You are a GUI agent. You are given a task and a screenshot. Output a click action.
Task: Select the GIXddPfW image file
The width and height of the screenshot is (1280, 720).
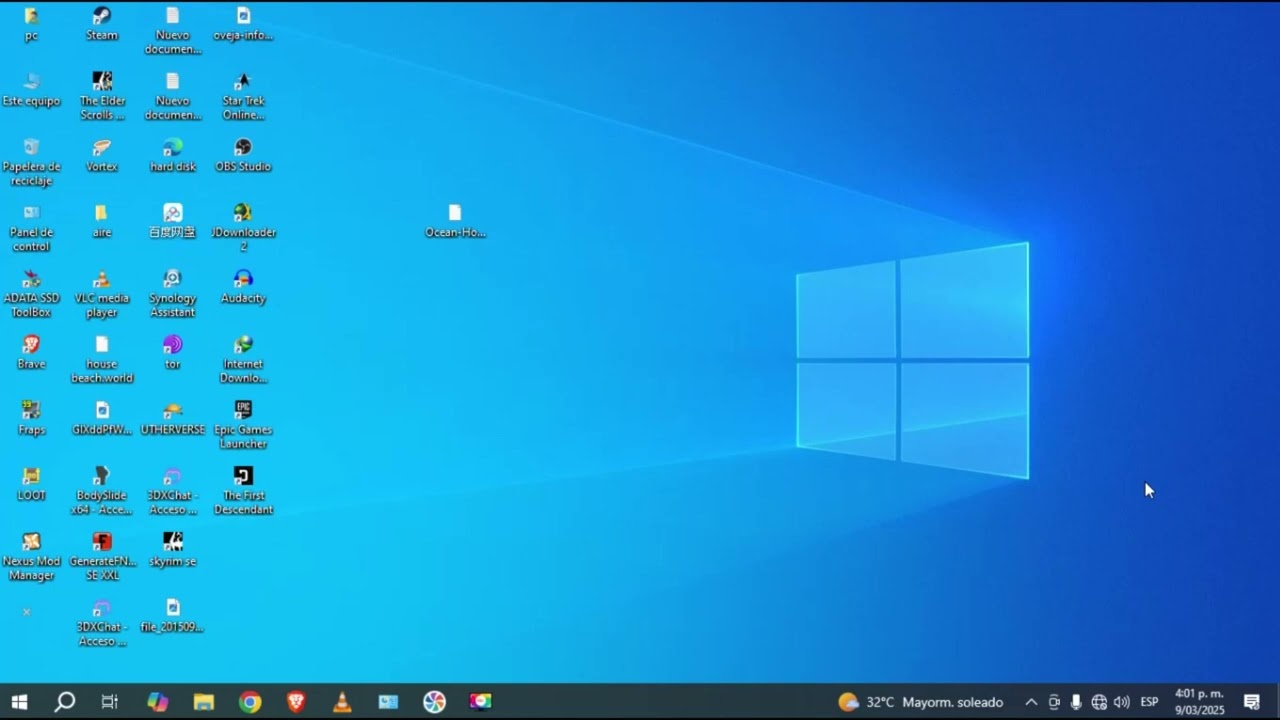pyautogui.click(x=102, y=418)
